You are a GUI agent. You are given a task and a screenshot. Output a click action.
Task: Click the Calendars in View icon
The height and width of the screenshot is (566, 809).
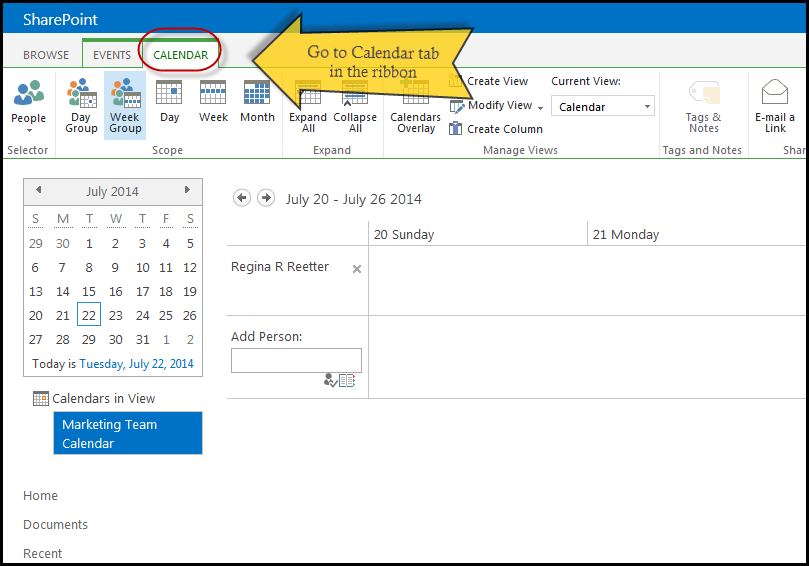tap(41, 399)
